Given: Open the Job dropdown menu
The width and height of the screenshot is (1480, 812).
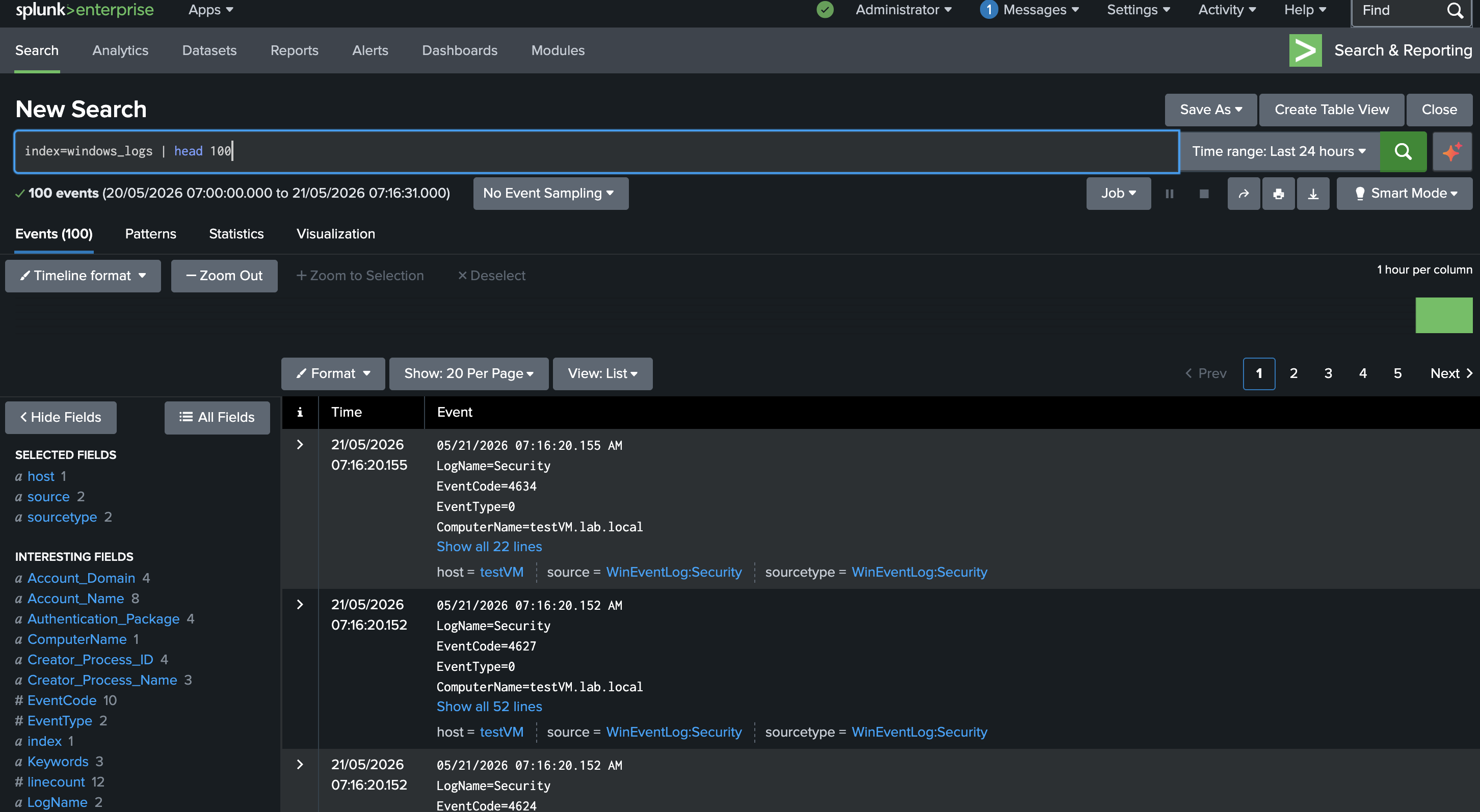Looking at the screenshot, I should [x=1118, y=194].
